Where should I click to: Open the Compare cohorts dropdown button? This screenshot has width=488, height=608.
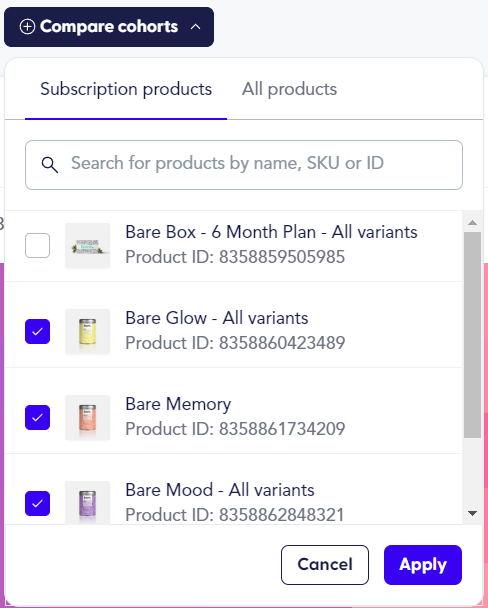click(x=109, y=27)
